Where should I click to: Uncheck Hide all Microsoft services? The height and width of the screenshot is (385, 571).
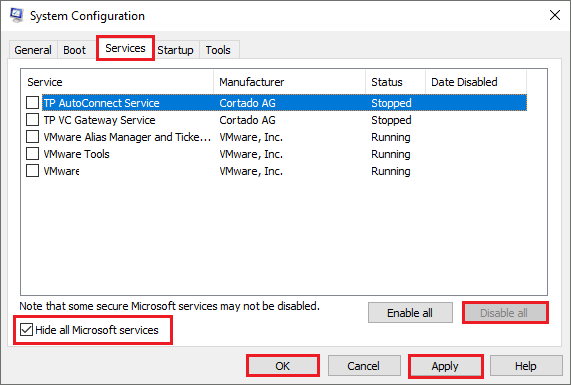click(x=27, y=330)
